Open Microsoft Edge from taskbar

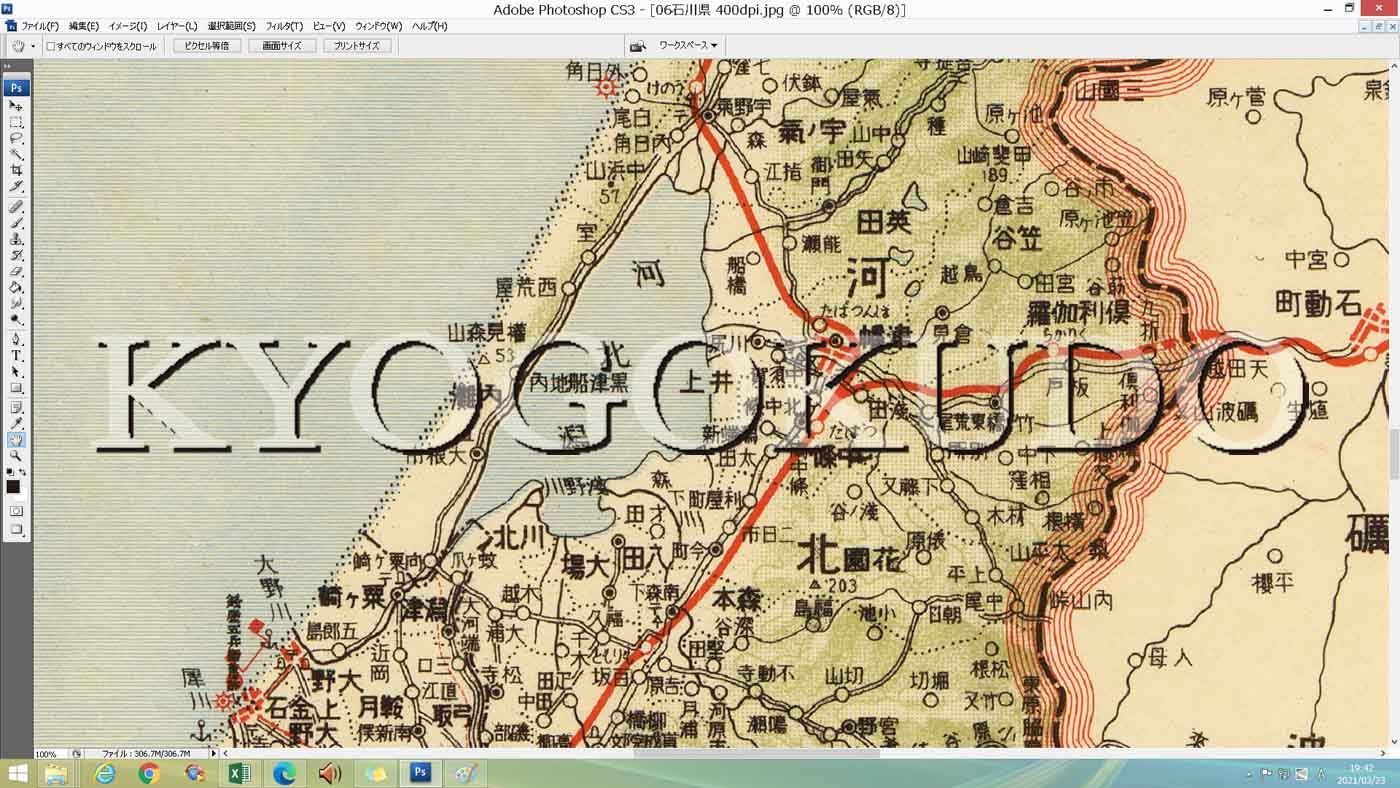[x=284, y=773]
